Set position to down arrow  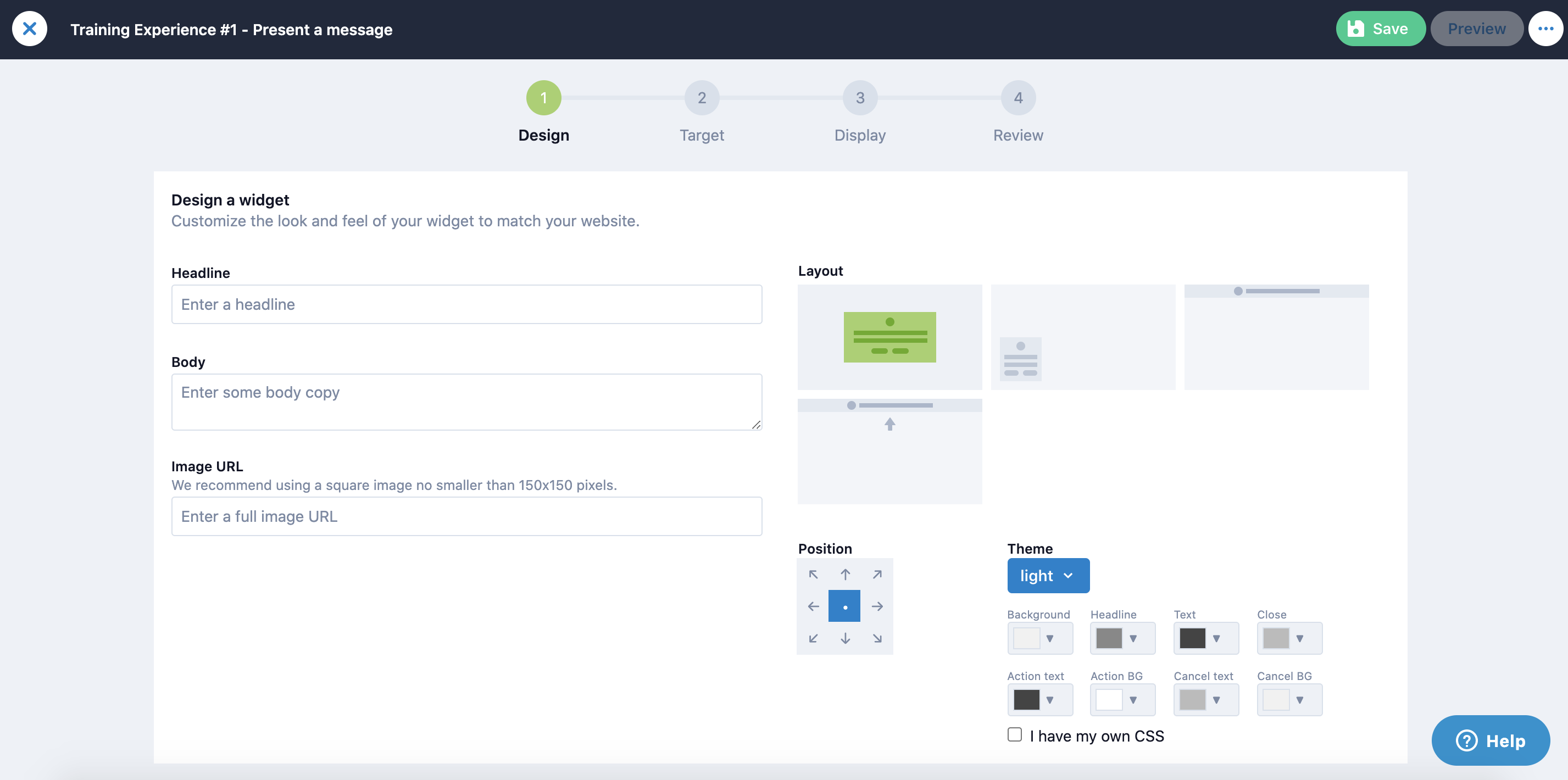pyautogui.click(x=846, y=638)
